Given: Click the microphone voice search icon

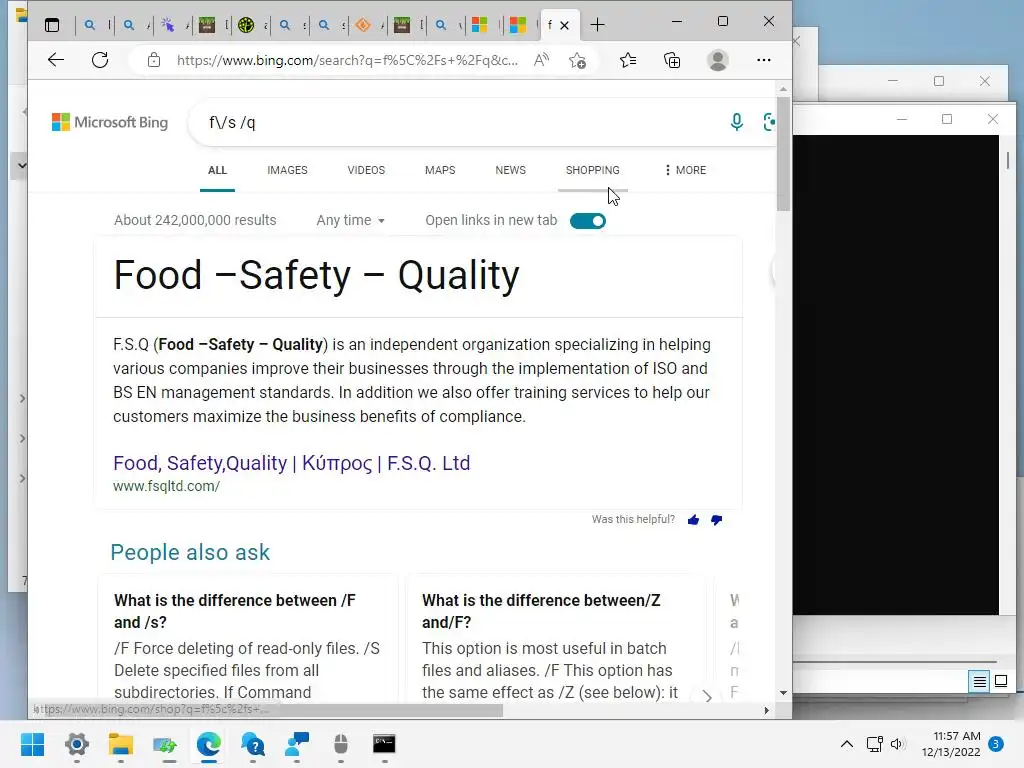Looking at the screenshot, I should point(737,122).
